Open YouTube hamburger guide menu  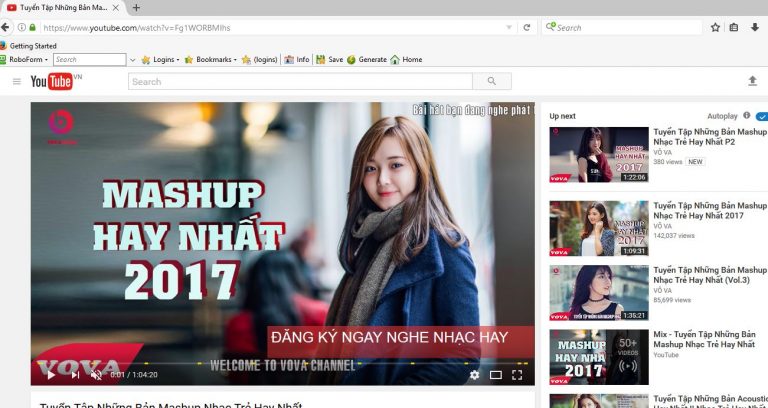pyautogui.click(x=17, y=81)
